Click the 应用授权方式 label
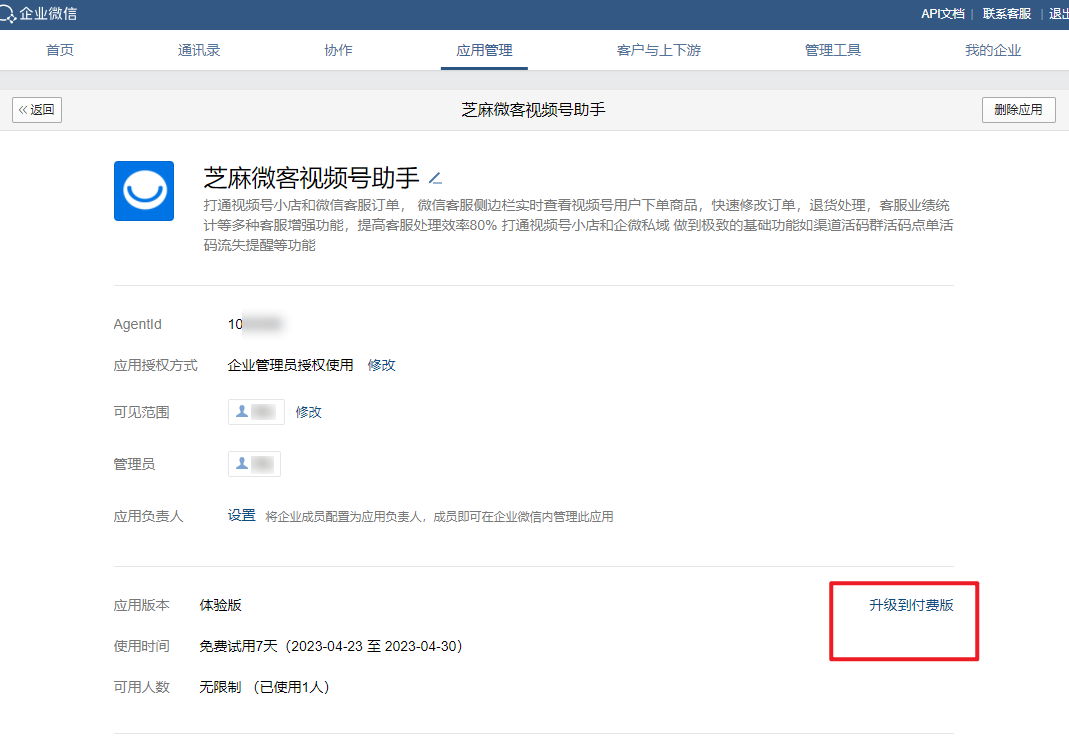Screen dimensions: 1069x737 (155, 365)
